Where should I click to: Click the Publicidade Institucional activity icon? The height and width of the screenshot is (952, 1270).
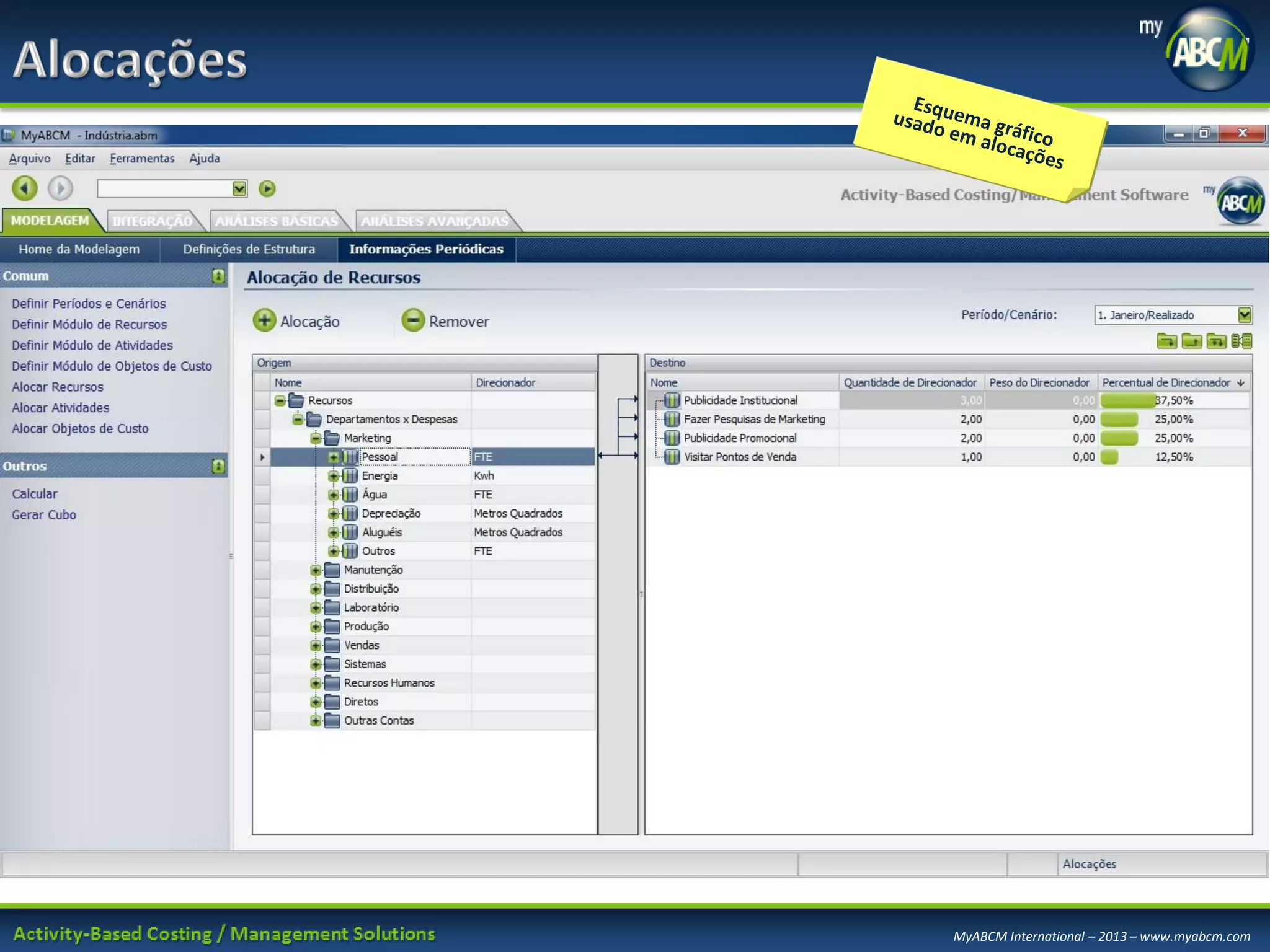pyautogui.click(x=672, y=400)
